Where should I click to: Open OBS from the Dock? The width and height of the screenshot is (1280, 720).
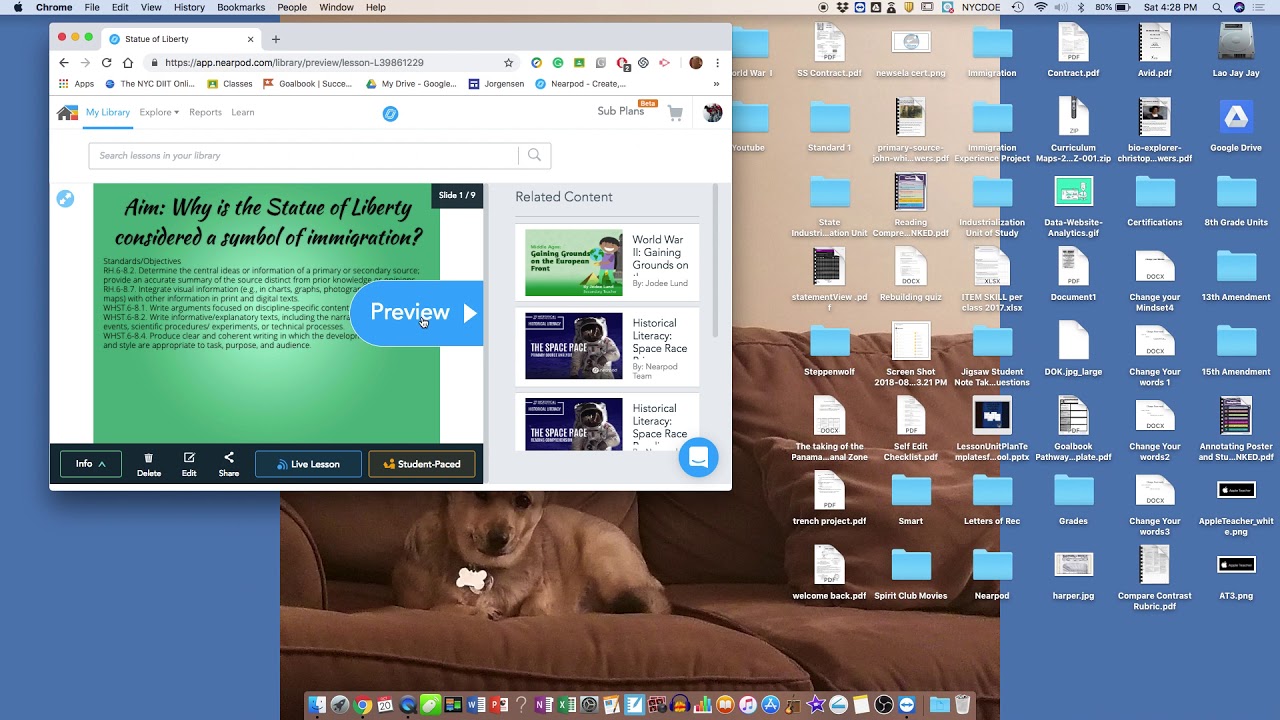(x=883, y=705)
